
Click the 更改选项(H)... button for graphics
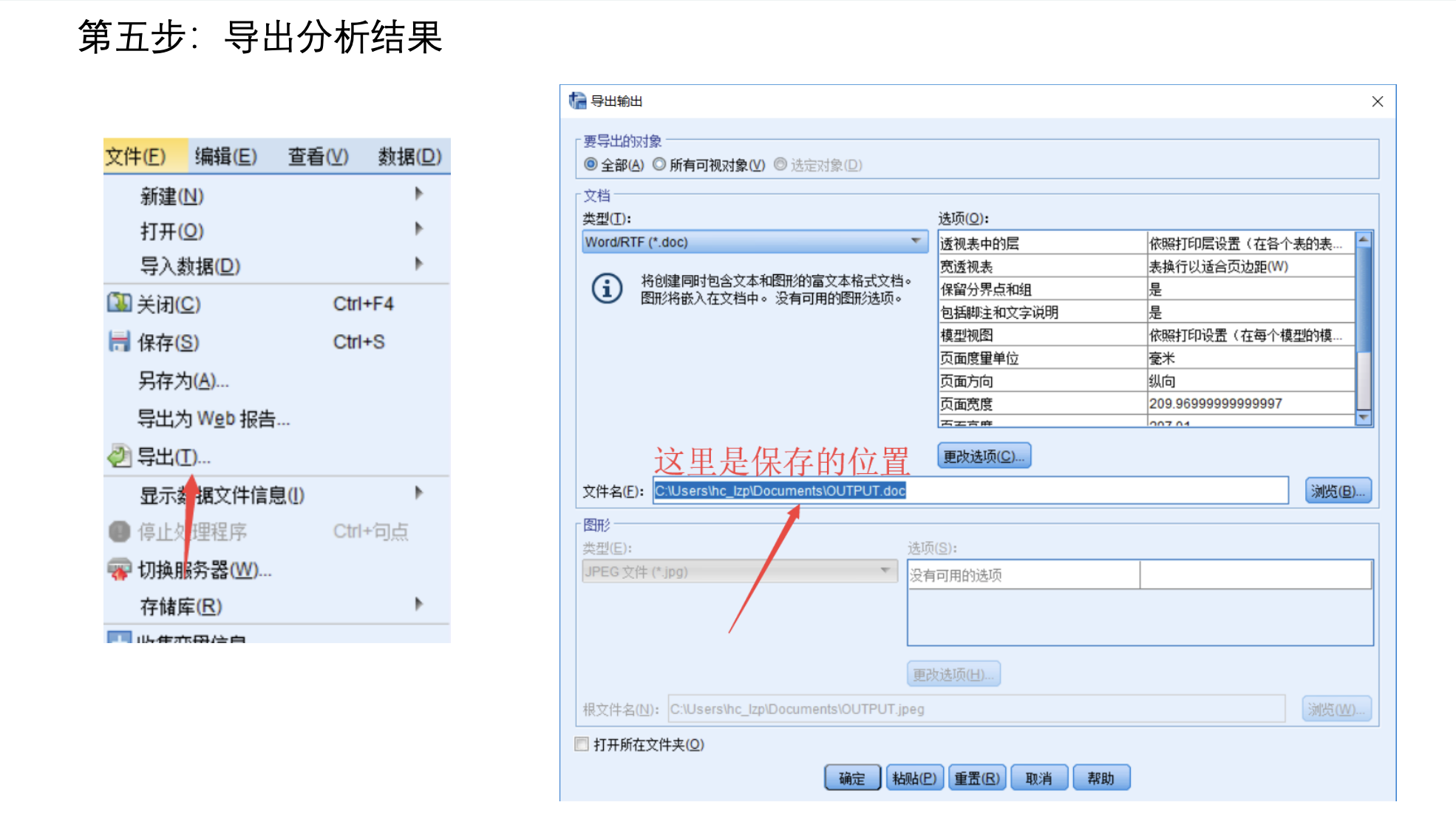pyautogui.click(x=953, y=674)
